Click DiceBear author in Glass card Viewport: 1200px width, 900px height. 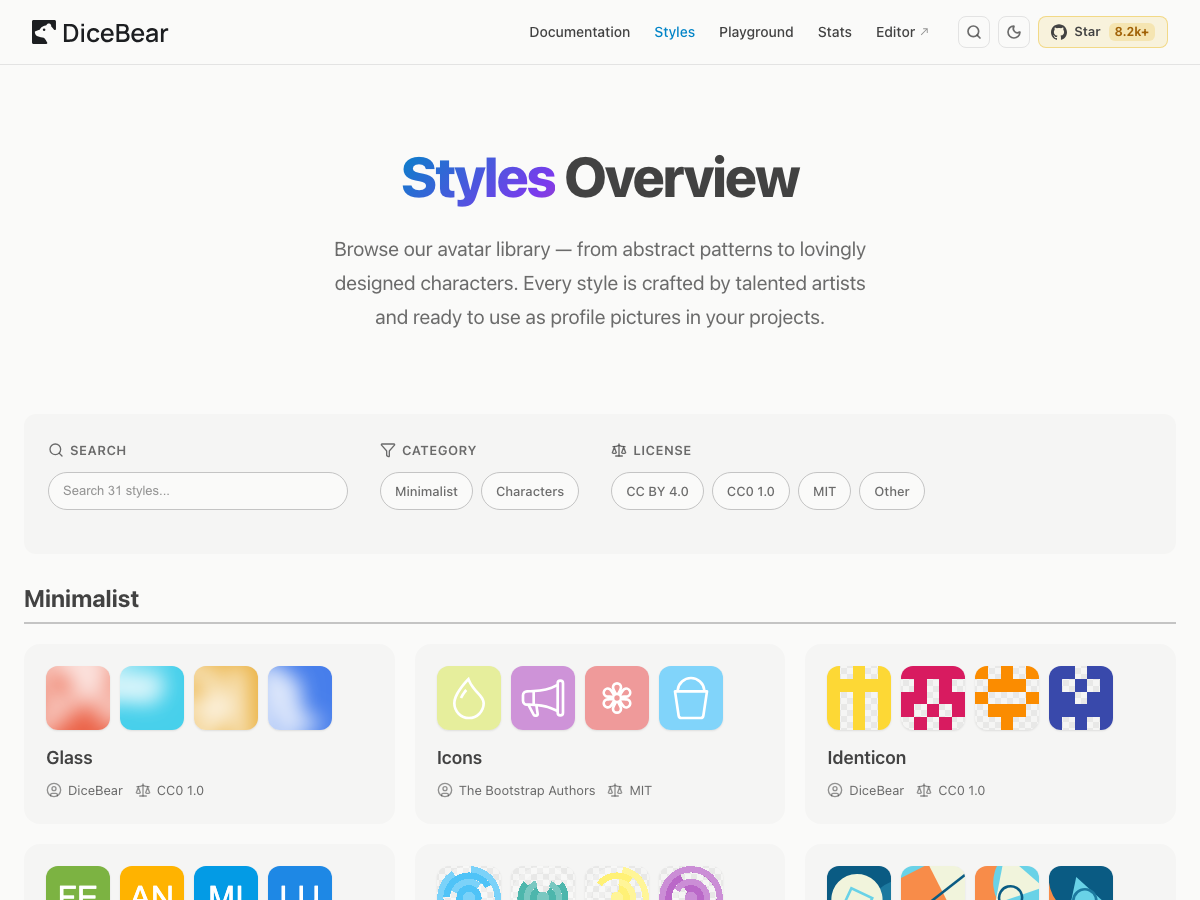pyautogui.click(x=95, y=790)
